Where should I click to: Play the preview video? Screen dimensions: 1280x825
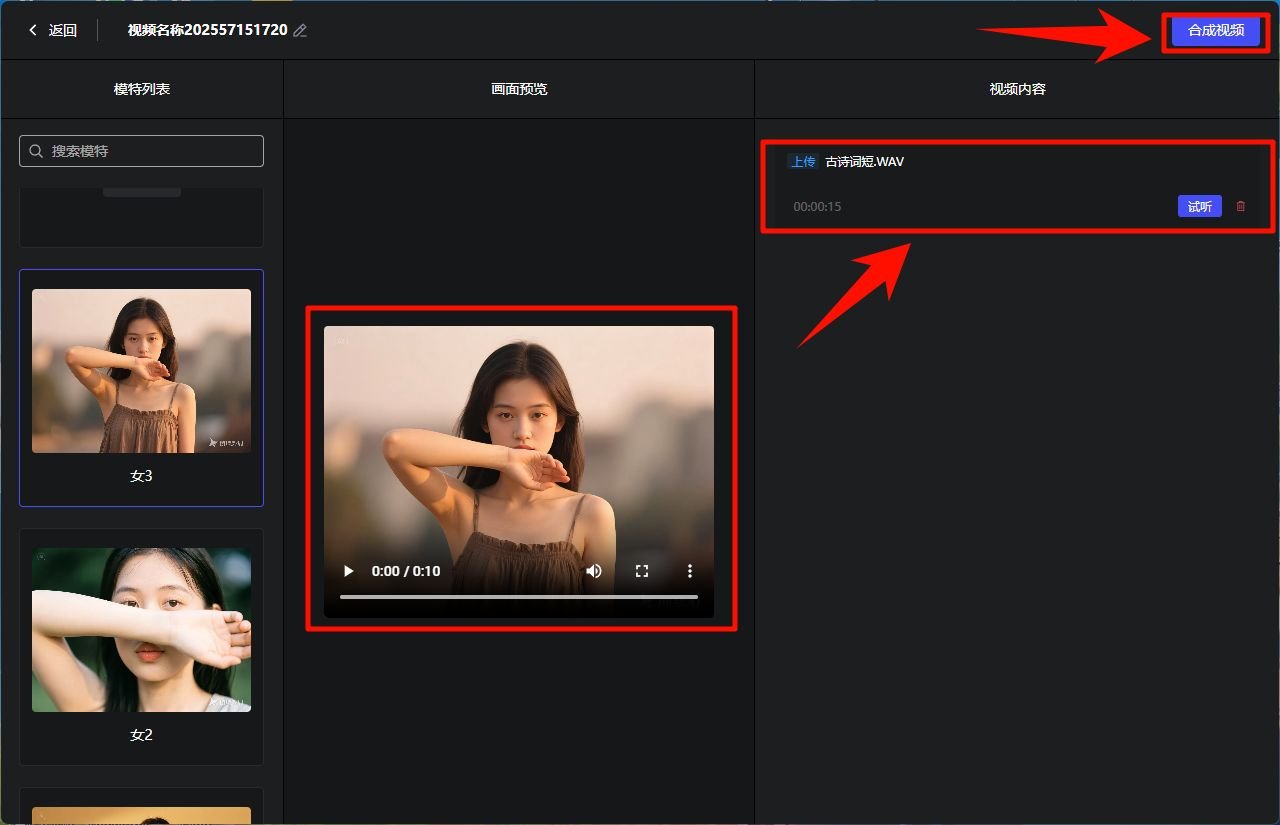pyautogui.click(x=347, y=571)
